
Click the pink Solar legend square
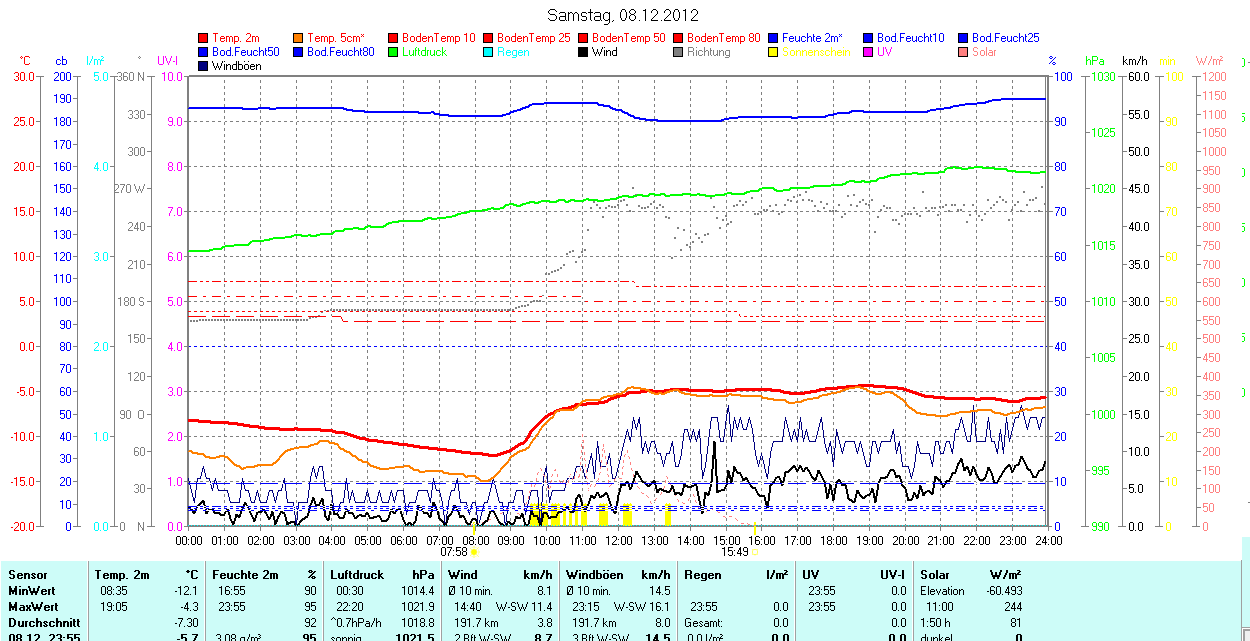click(x=964, y=52)
